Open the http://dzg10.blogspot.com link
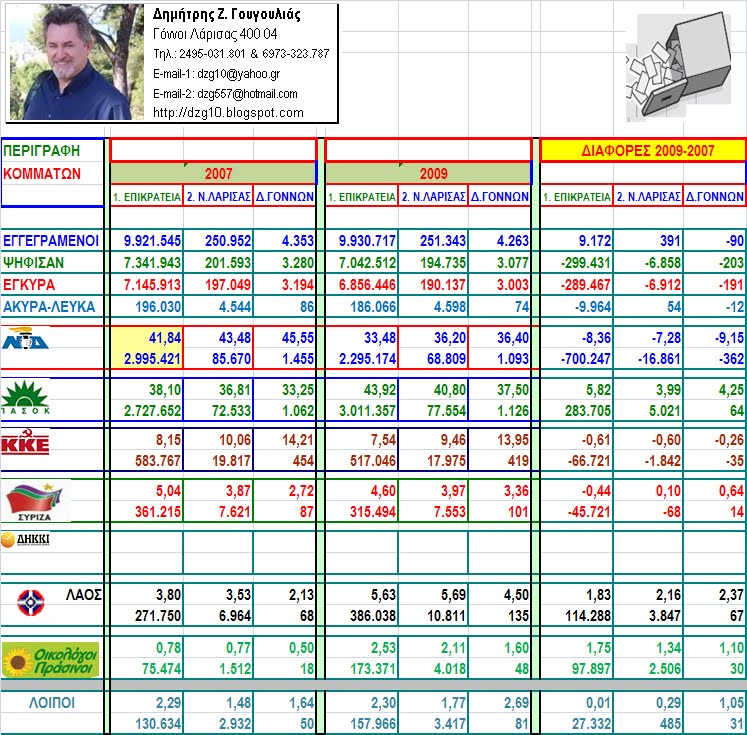Screen dimensions: 747x735 point(228,113)
